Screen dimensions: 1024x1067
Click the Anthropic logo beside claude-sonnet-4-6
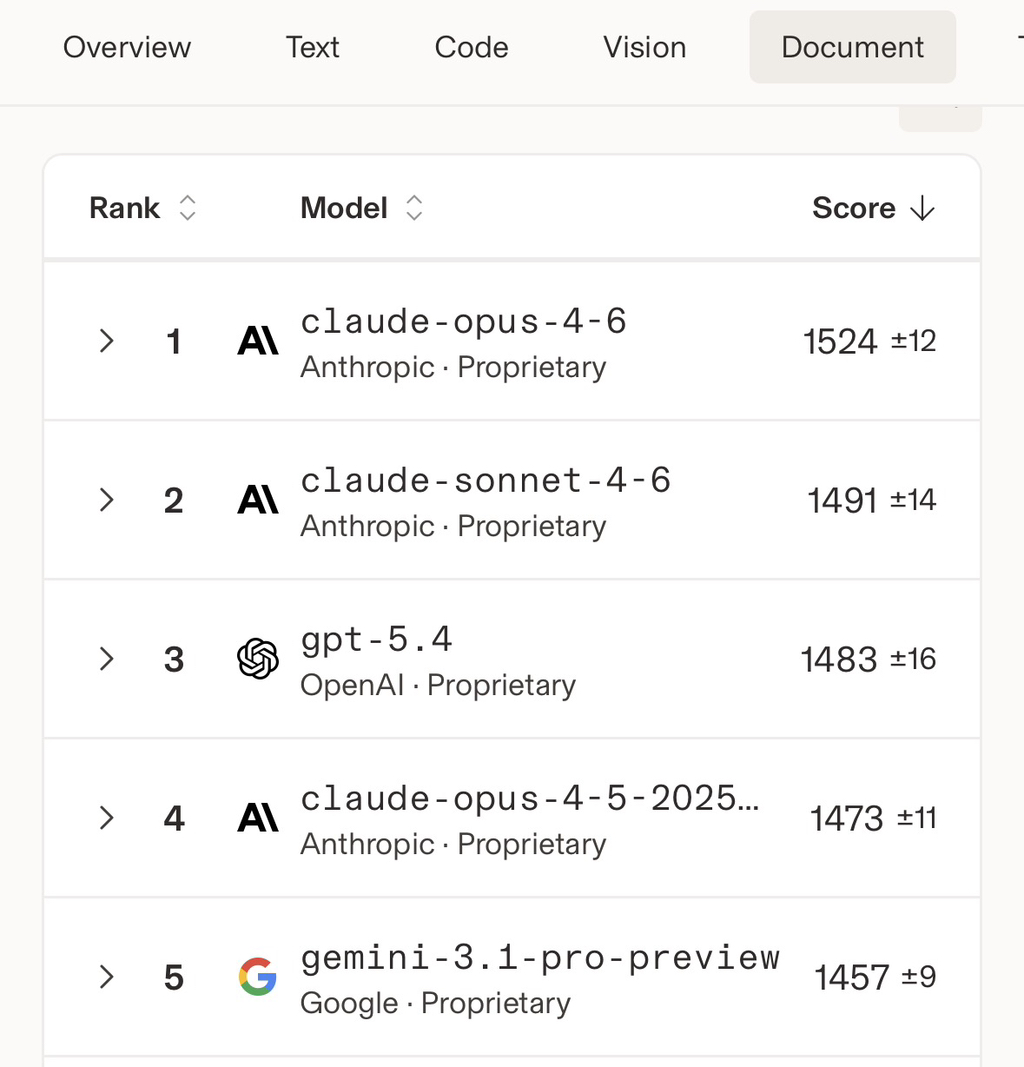(258, 500)
